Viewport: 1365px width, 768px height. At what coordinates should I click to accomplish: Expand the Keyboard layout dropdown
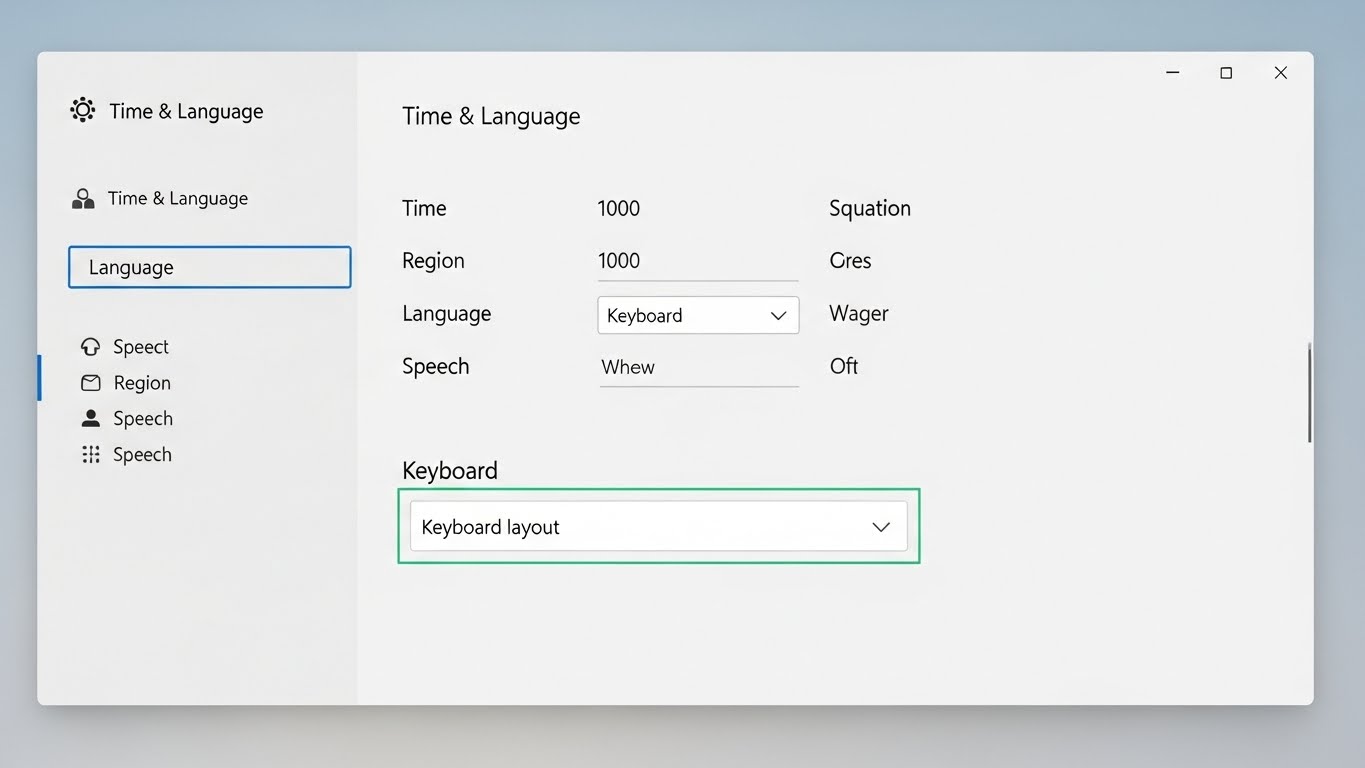pos(658,527)
